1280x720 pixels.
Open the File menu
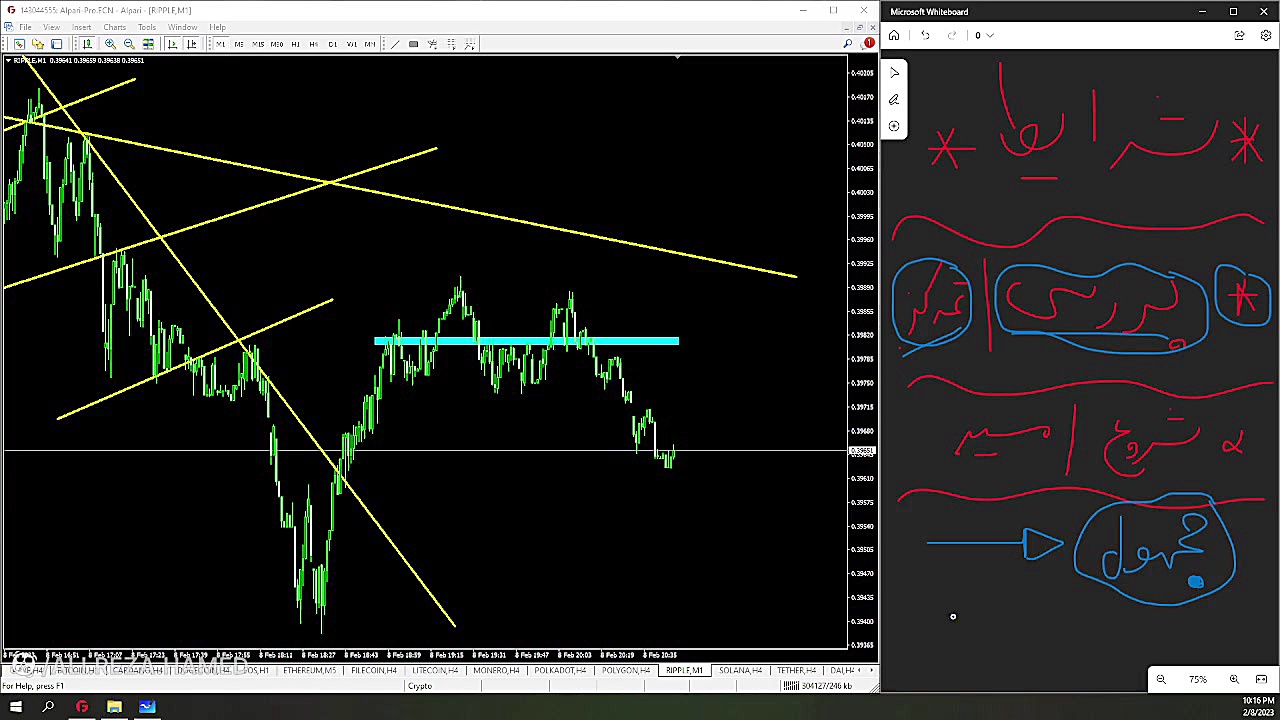[25, 27]
